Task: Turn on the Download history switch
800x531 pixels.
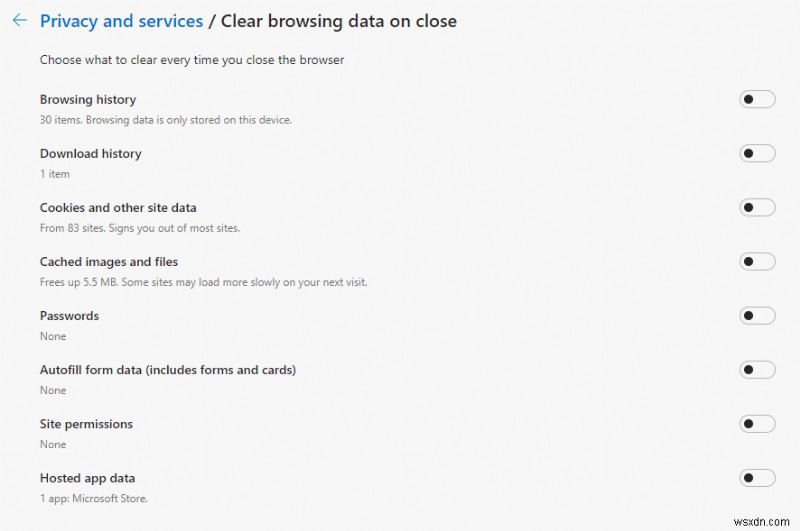Action: [x=757, y=153]
